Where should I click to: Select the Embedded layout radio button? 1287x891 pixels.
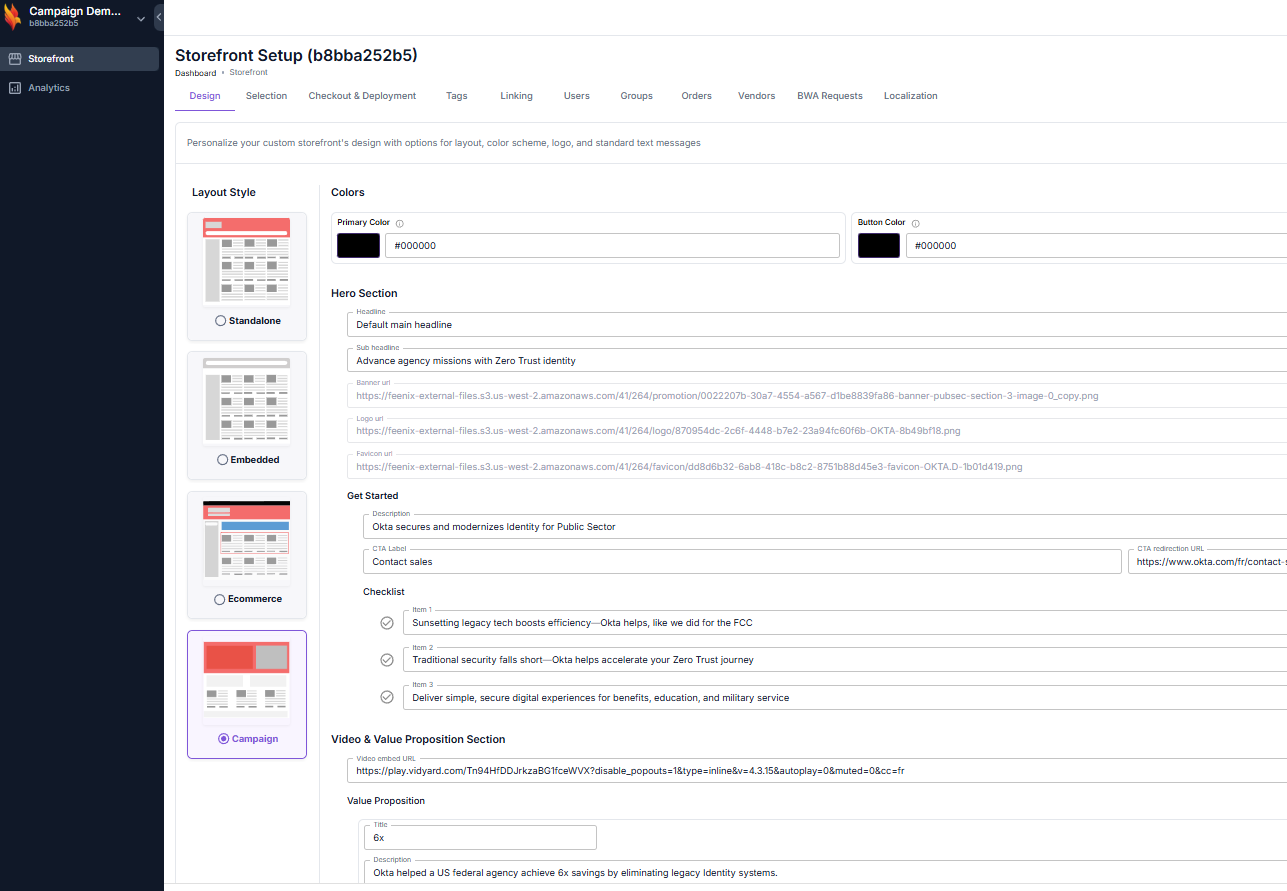222,460
